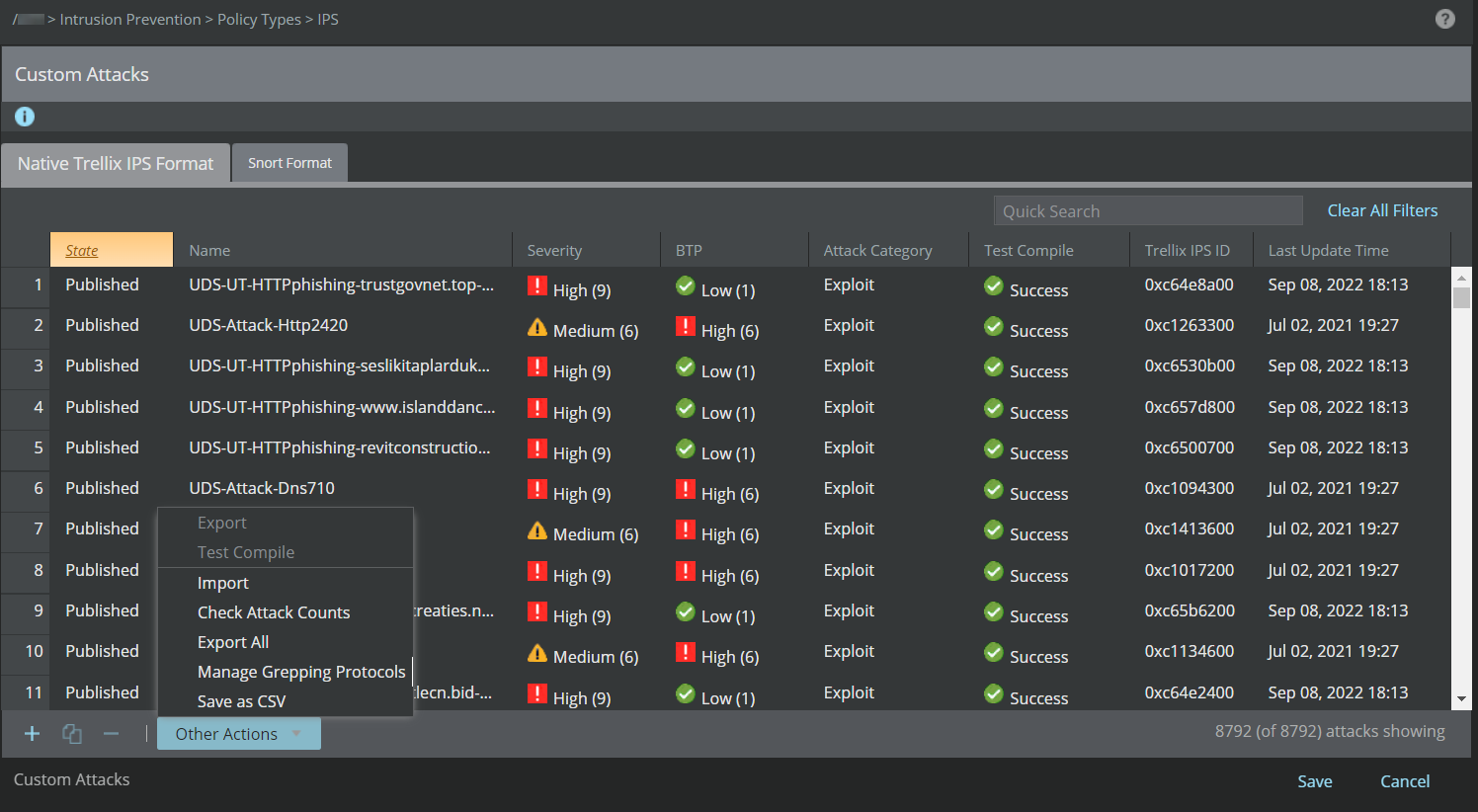The height and width of the screenshot is (812, 1478).
Task: Open the help question mark icon
Action: click(1444, 19)
